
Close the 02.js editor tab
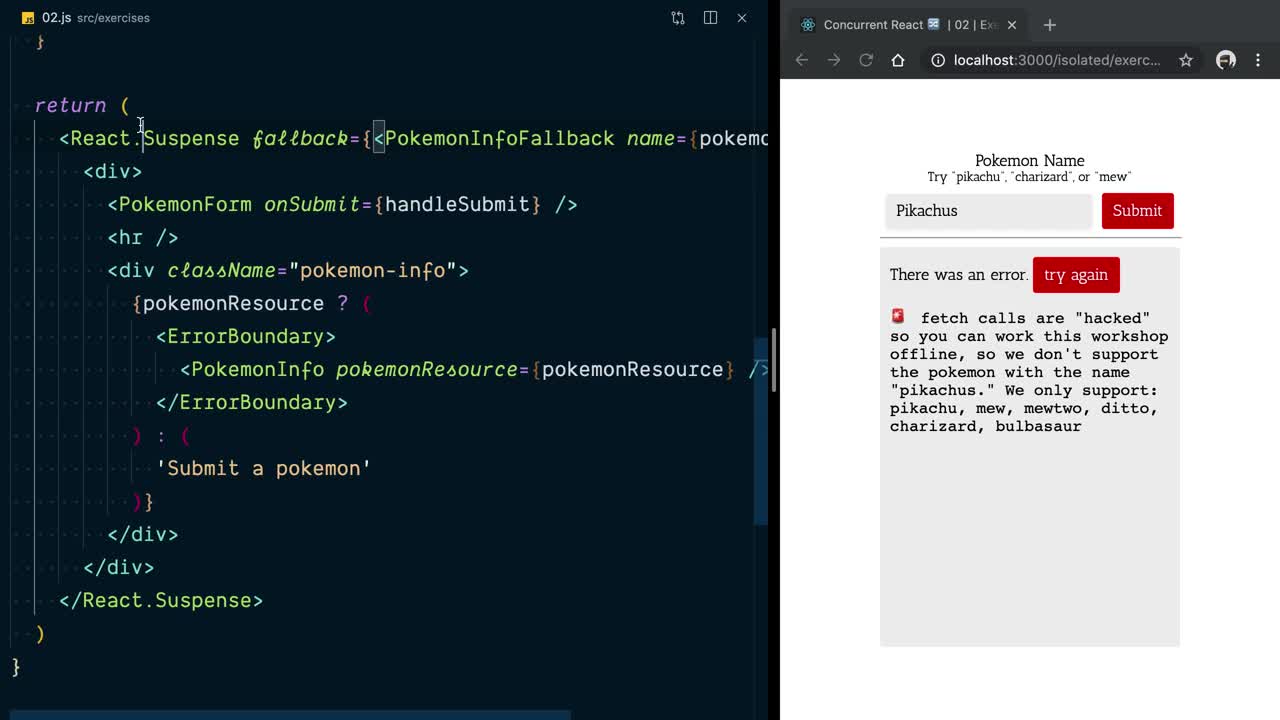742,18
